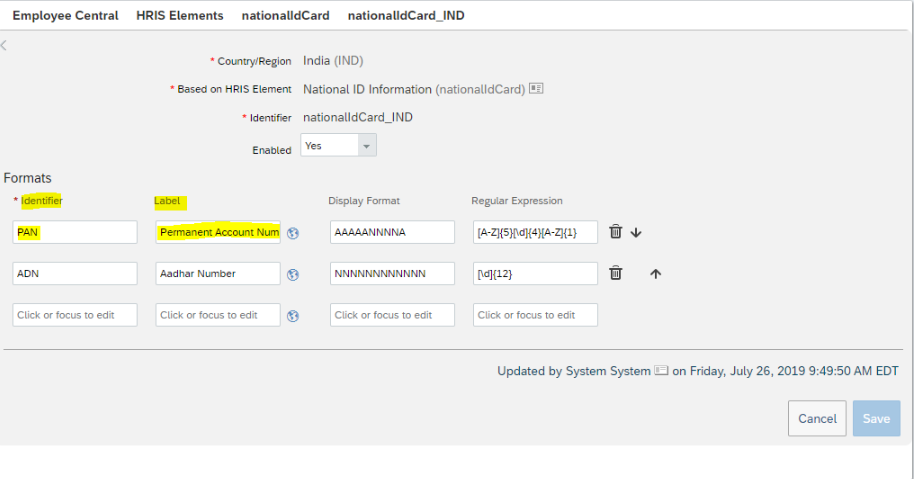The height and width of the screenshot is (479, 914).
Task: Open translations for Aadhar Number label
Action: 293,274
